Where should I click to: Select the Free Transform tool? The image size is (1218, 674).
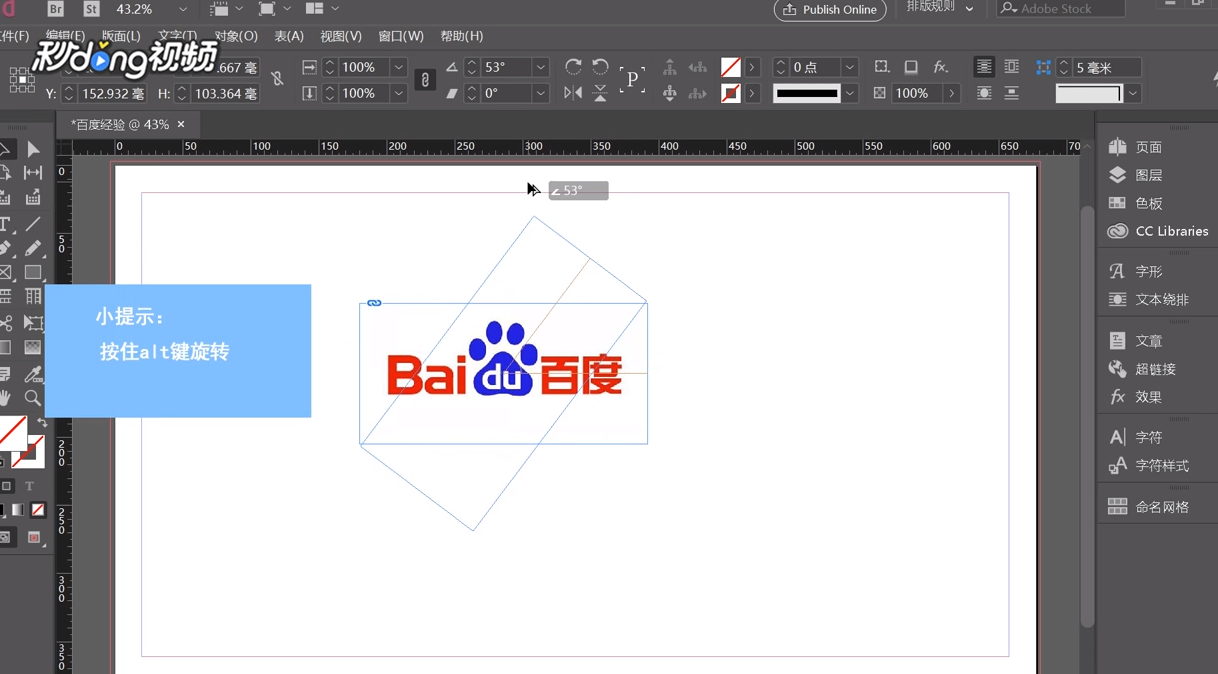coord(33,323)
